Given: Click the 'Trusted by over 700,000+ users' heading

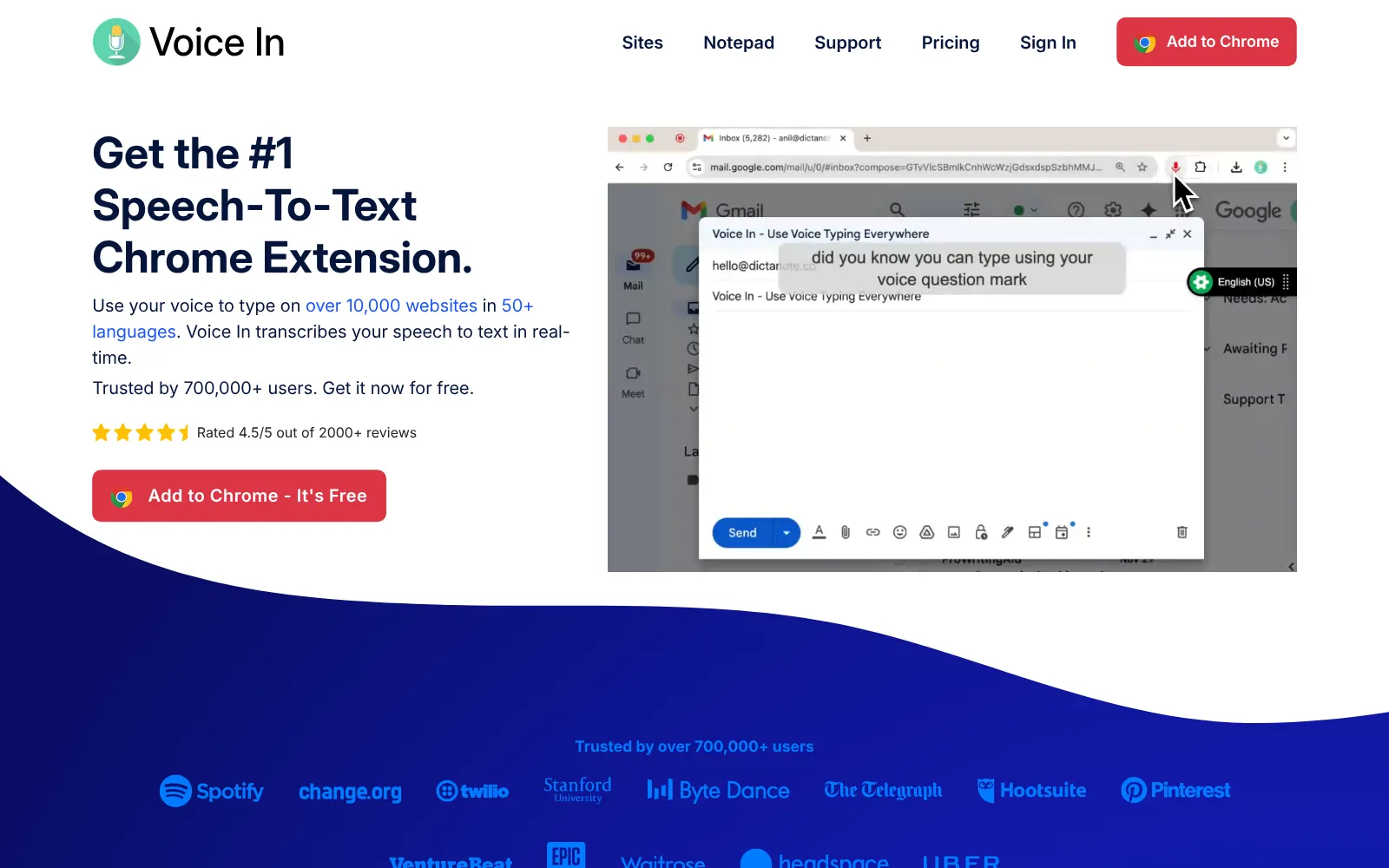Looking at the screenshot, I should click(x=694, y=746).
